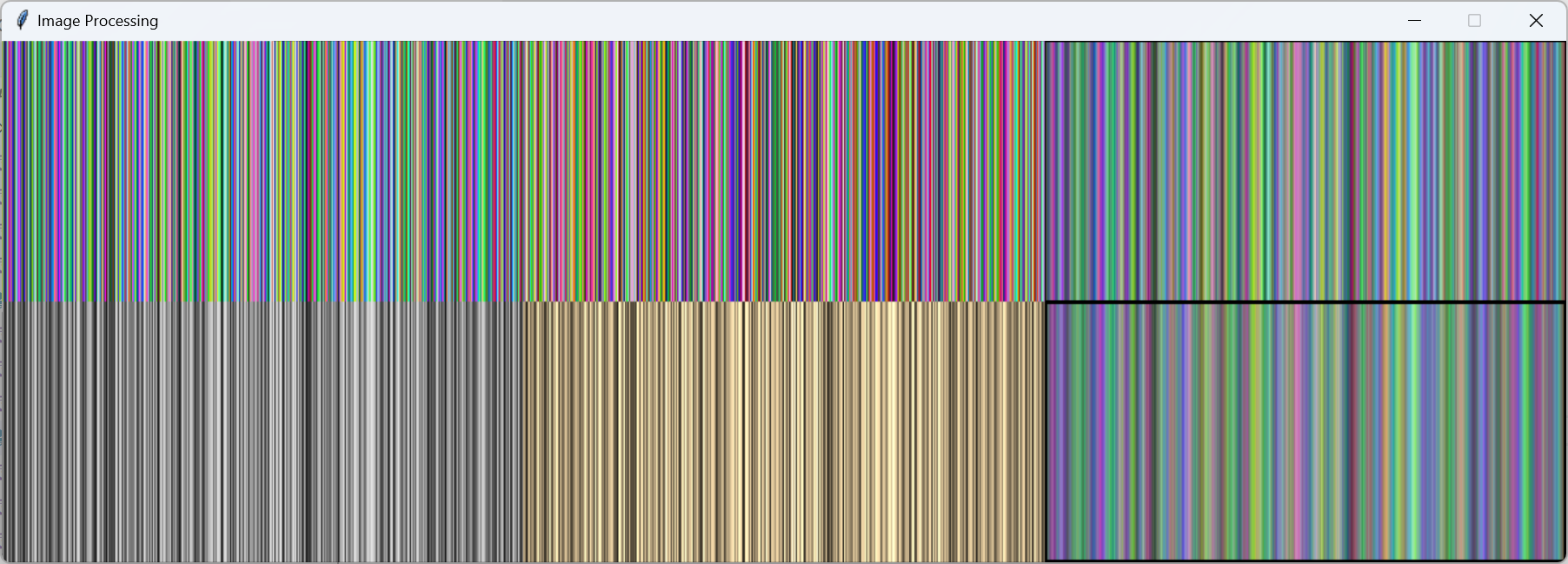Pick the widest light gray band in grayscale panel
Screen dimensions: 1568x564
369,432
